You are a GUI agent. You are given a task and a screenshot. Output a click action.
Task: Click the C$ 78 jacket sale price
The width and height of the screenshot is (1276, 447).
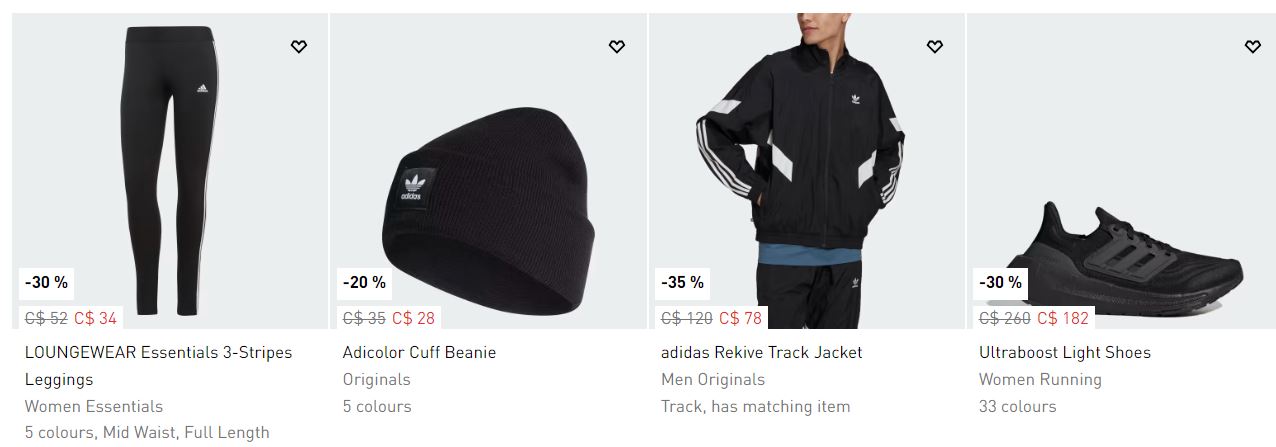[740, 319]
